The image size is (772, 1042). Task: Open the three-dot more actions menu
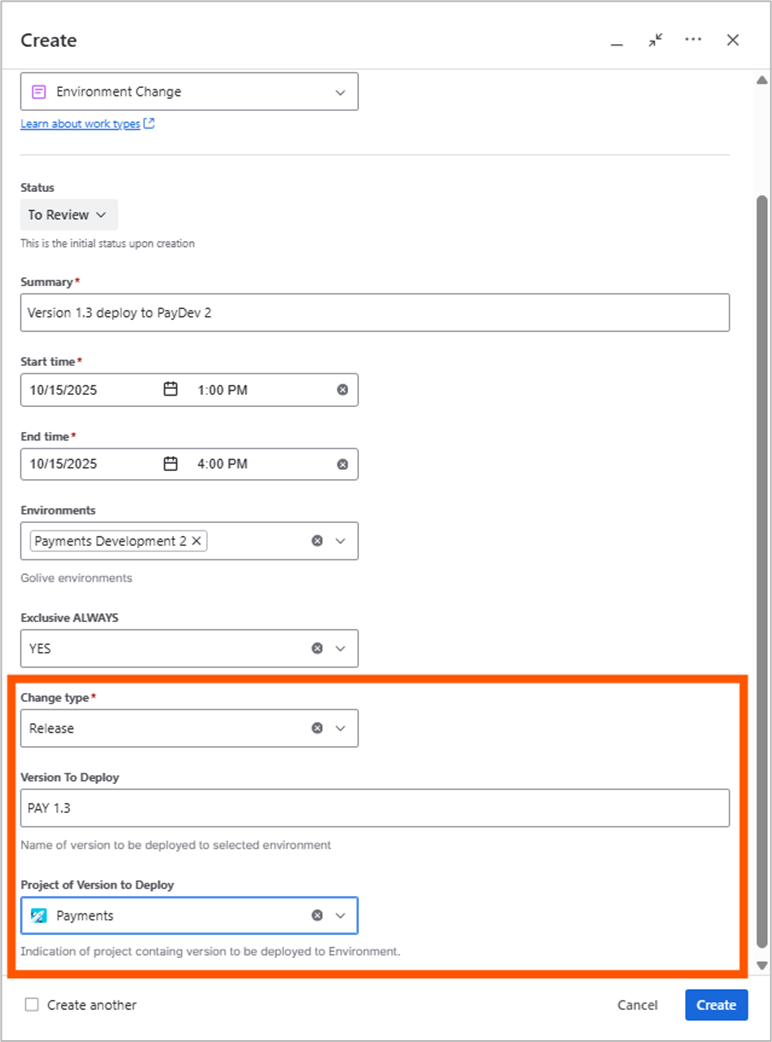coord(693,40)
